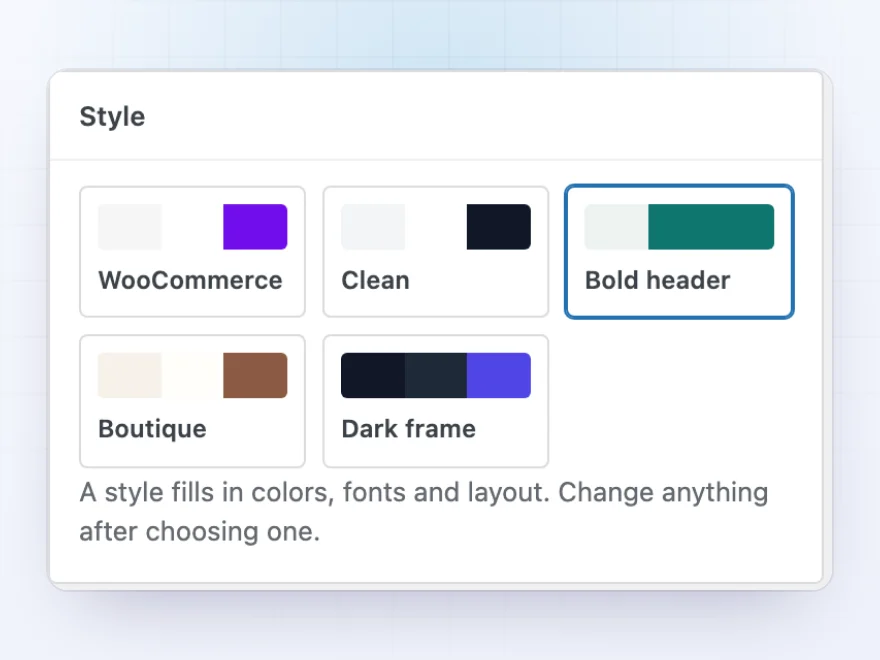Select the Bold header style card
The height and width of the screenshot is (660, 880).
(679, 251)
